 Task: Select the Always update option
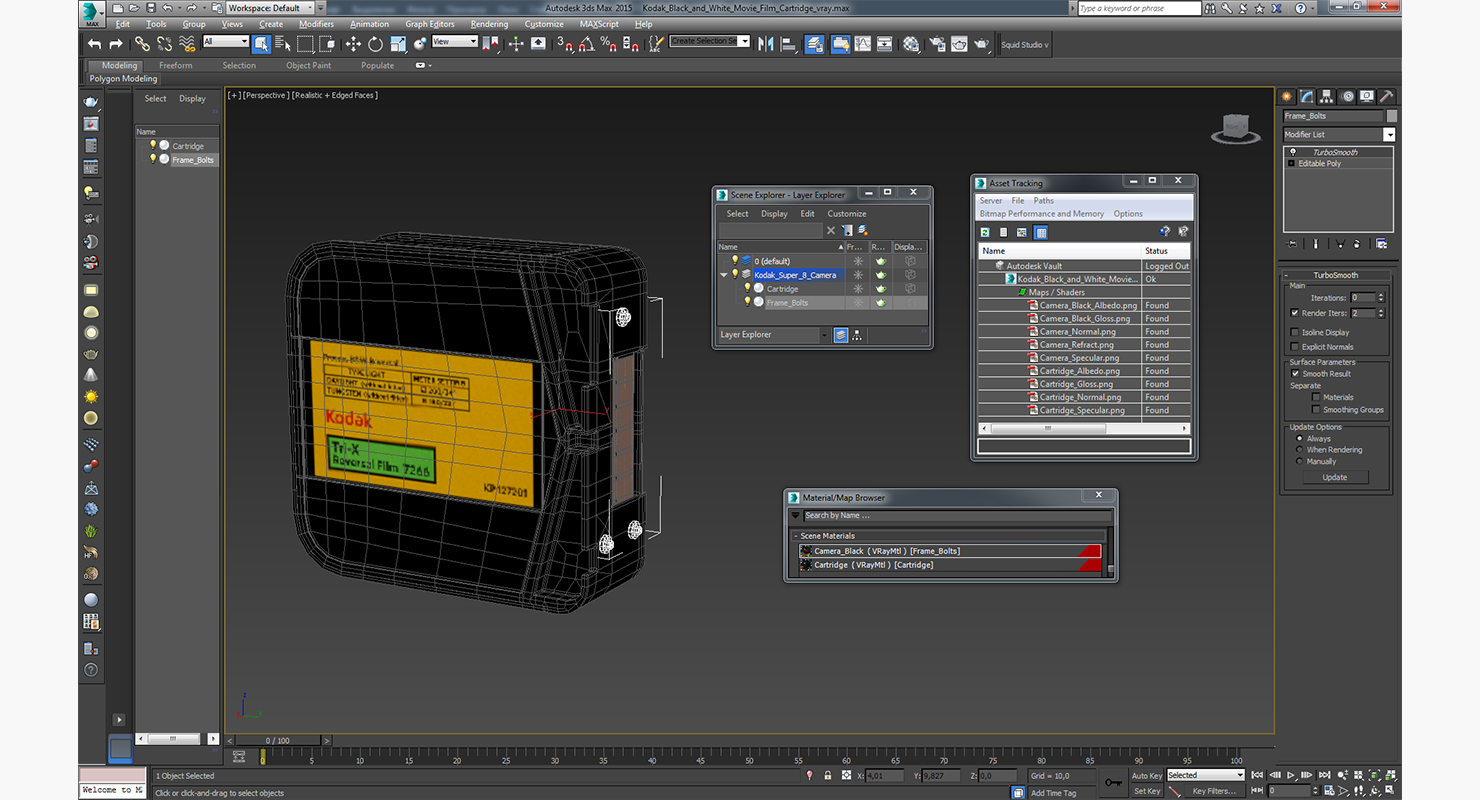(x=1300, y=439)
